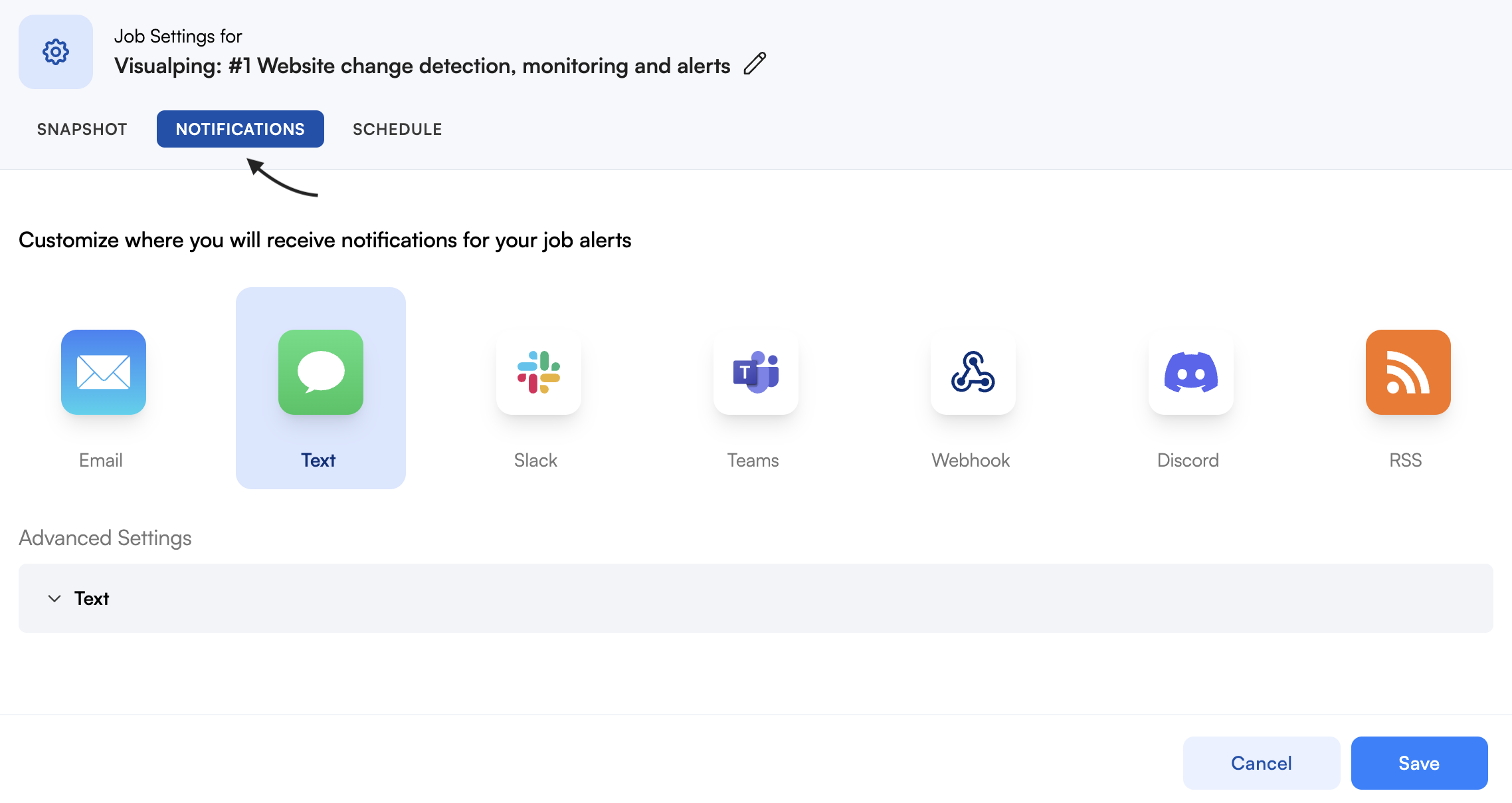Edit job name with pencil icon
The height and width of the screenshot is (803, 1512).
[x=755, y=64]
